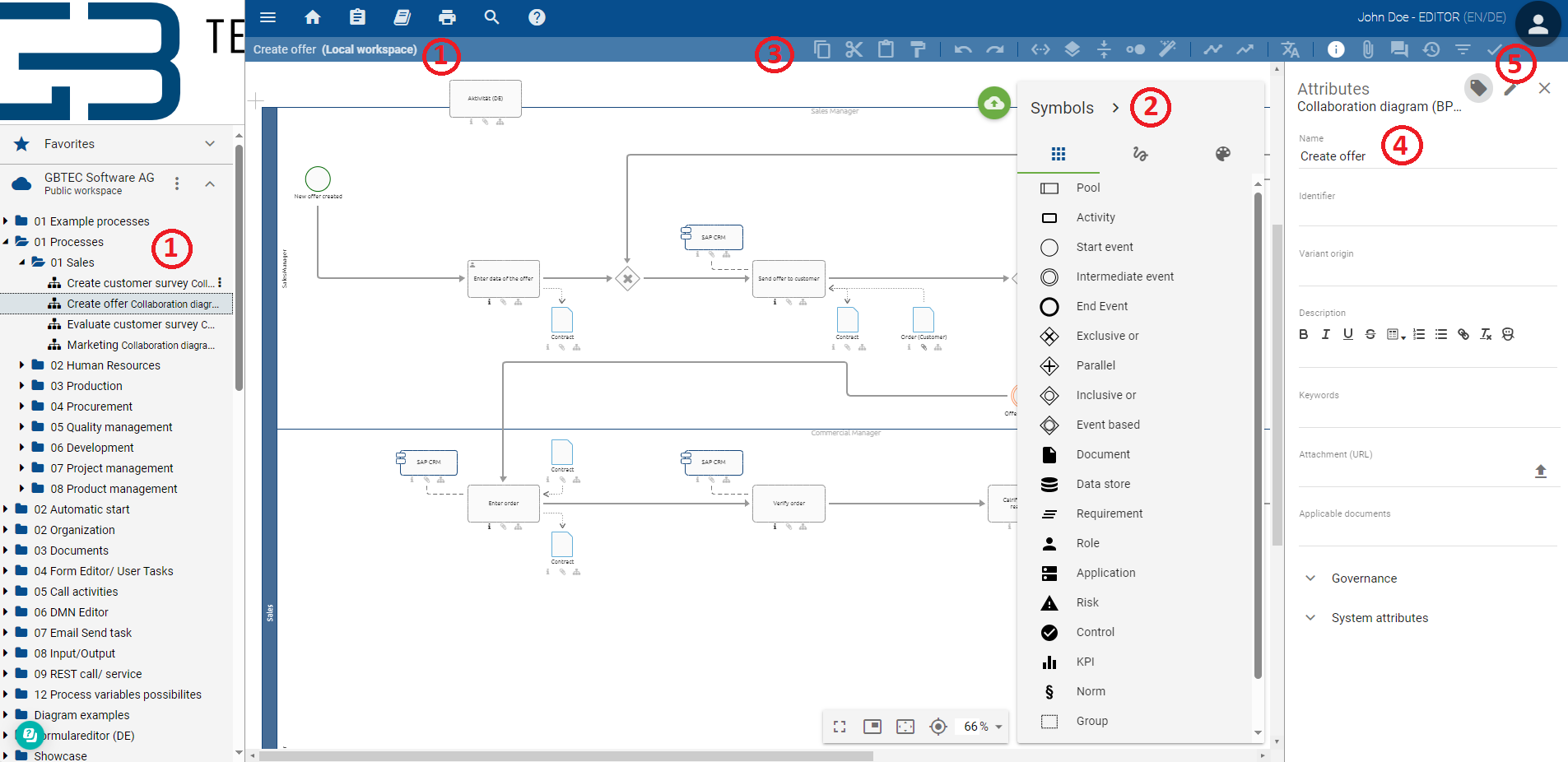Screen dimensions: 1568x762
Task: Select the Start event symbol
Action: tap(1105, 247)
